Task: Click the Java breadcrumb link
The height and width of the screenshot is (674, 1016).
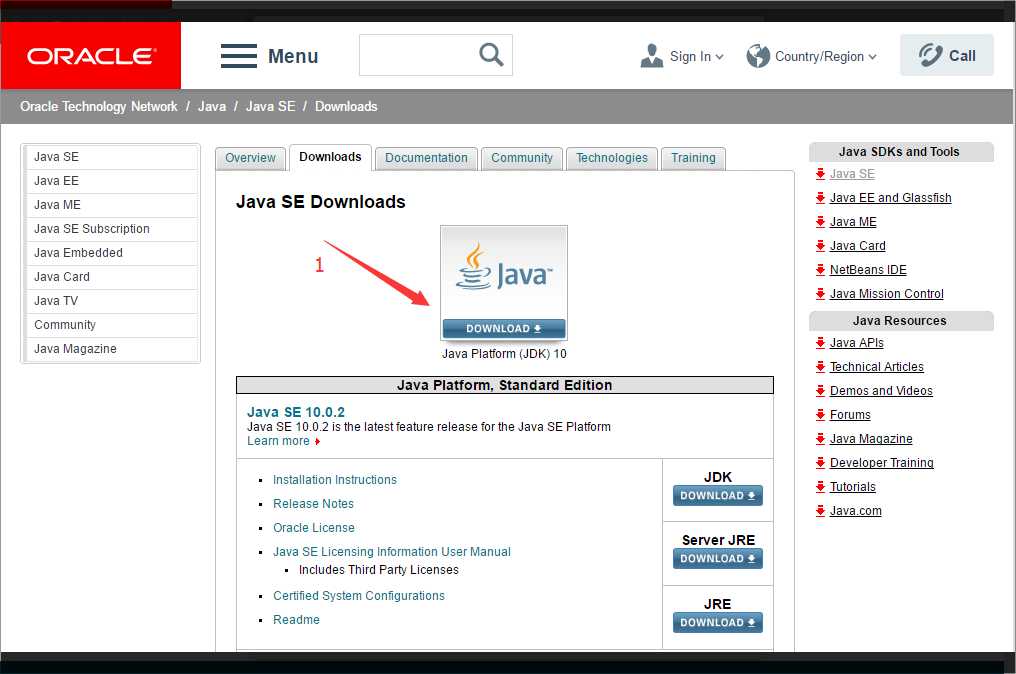Action: coord(212,106)
